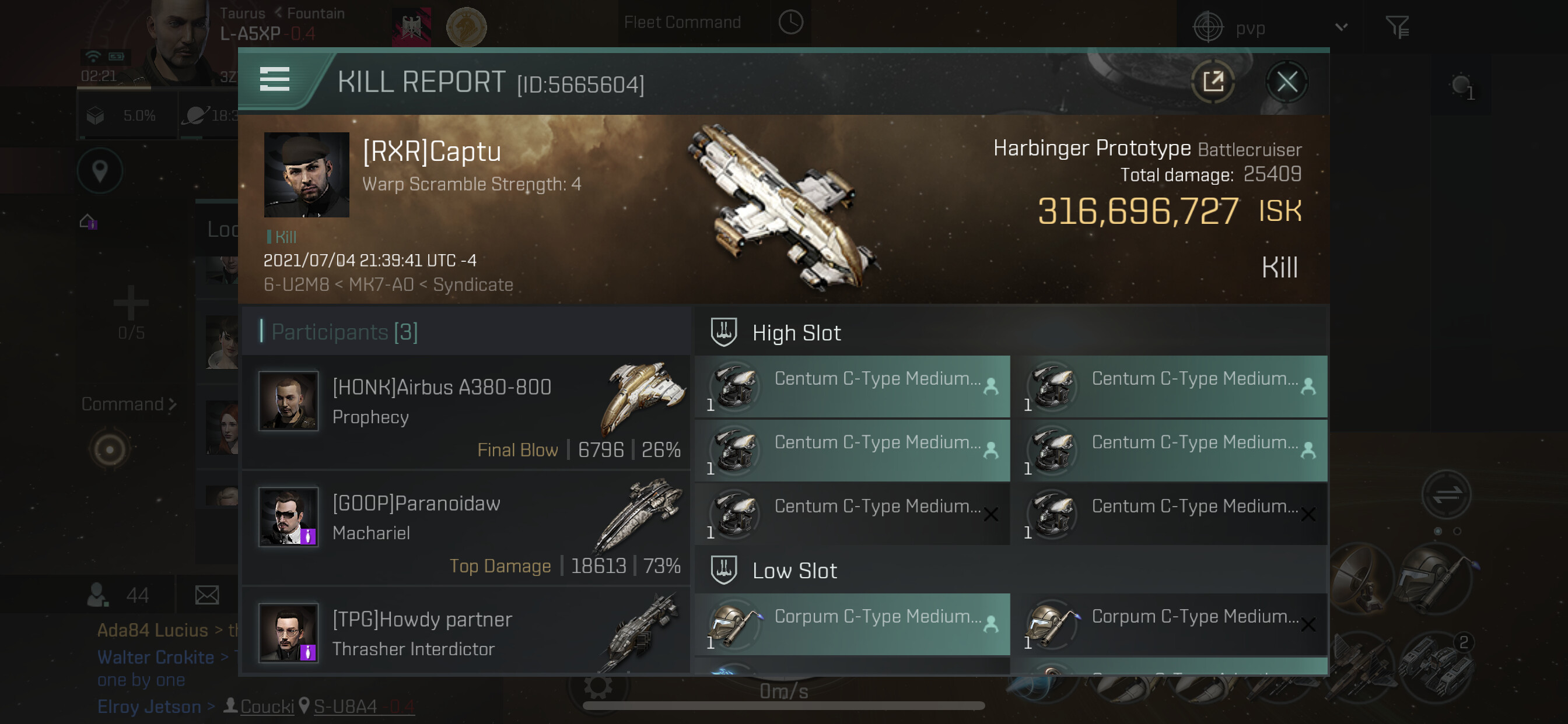1568x724 pixels.
Task: Click the local players count icon
Action: tap(99, 595)
